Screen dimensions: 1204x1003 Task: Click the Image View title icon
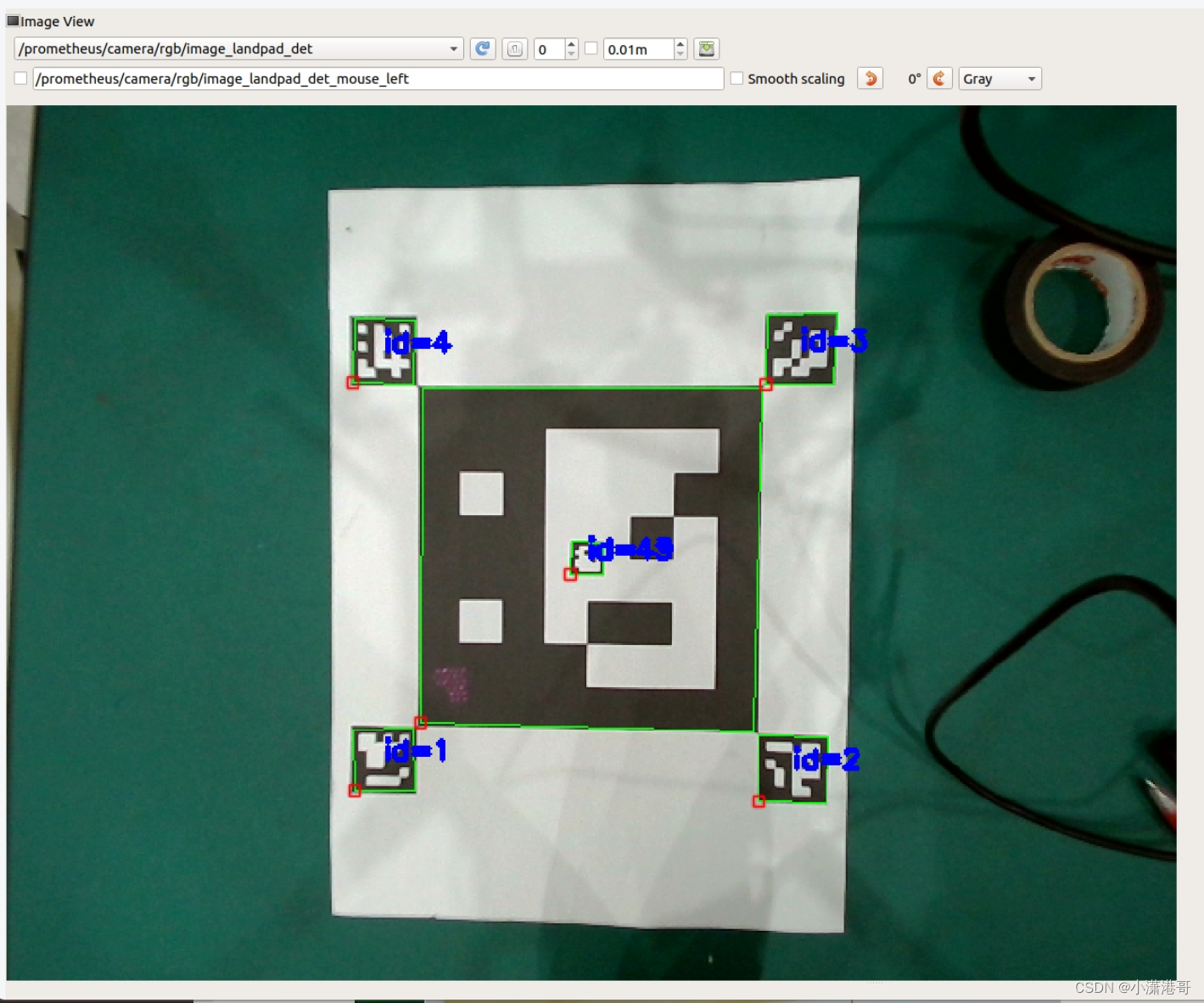point(13,21)
